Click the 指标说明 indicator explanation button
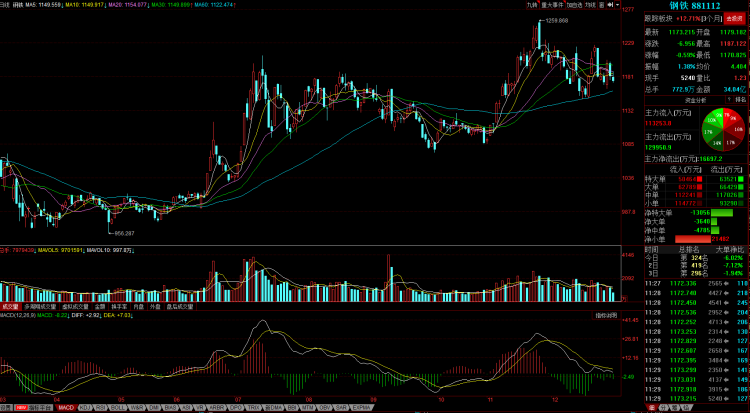750x413 pixels. pos(606,316)
